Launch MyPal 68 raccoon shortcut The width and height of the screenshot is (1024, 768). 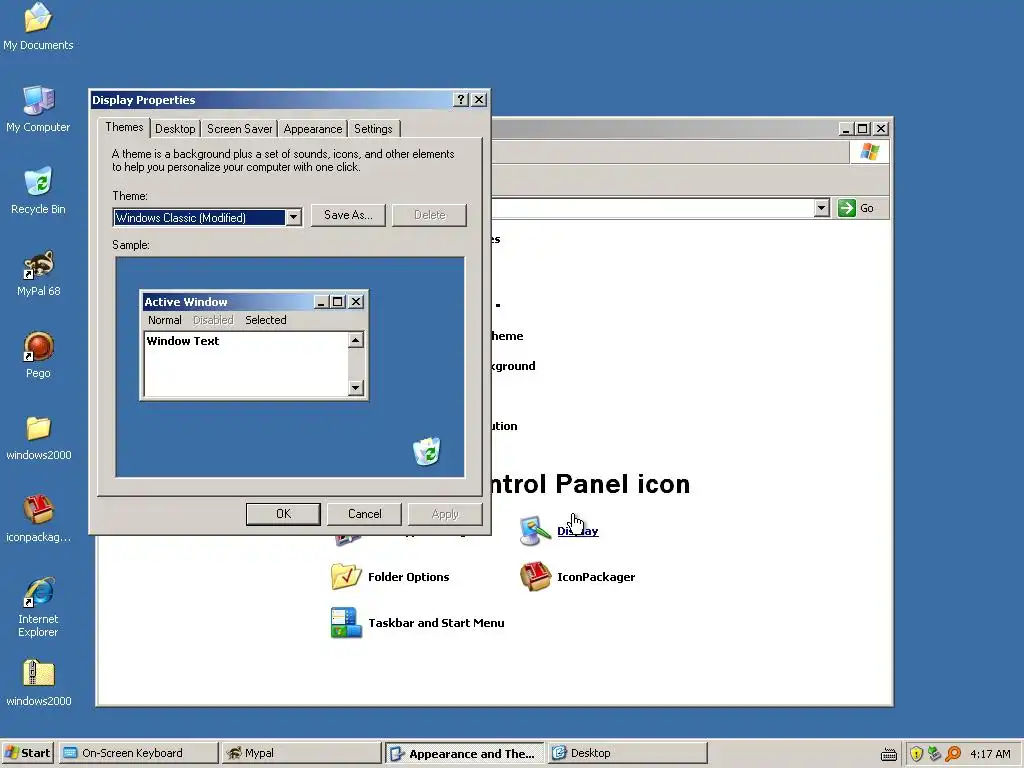pos(38,264)
